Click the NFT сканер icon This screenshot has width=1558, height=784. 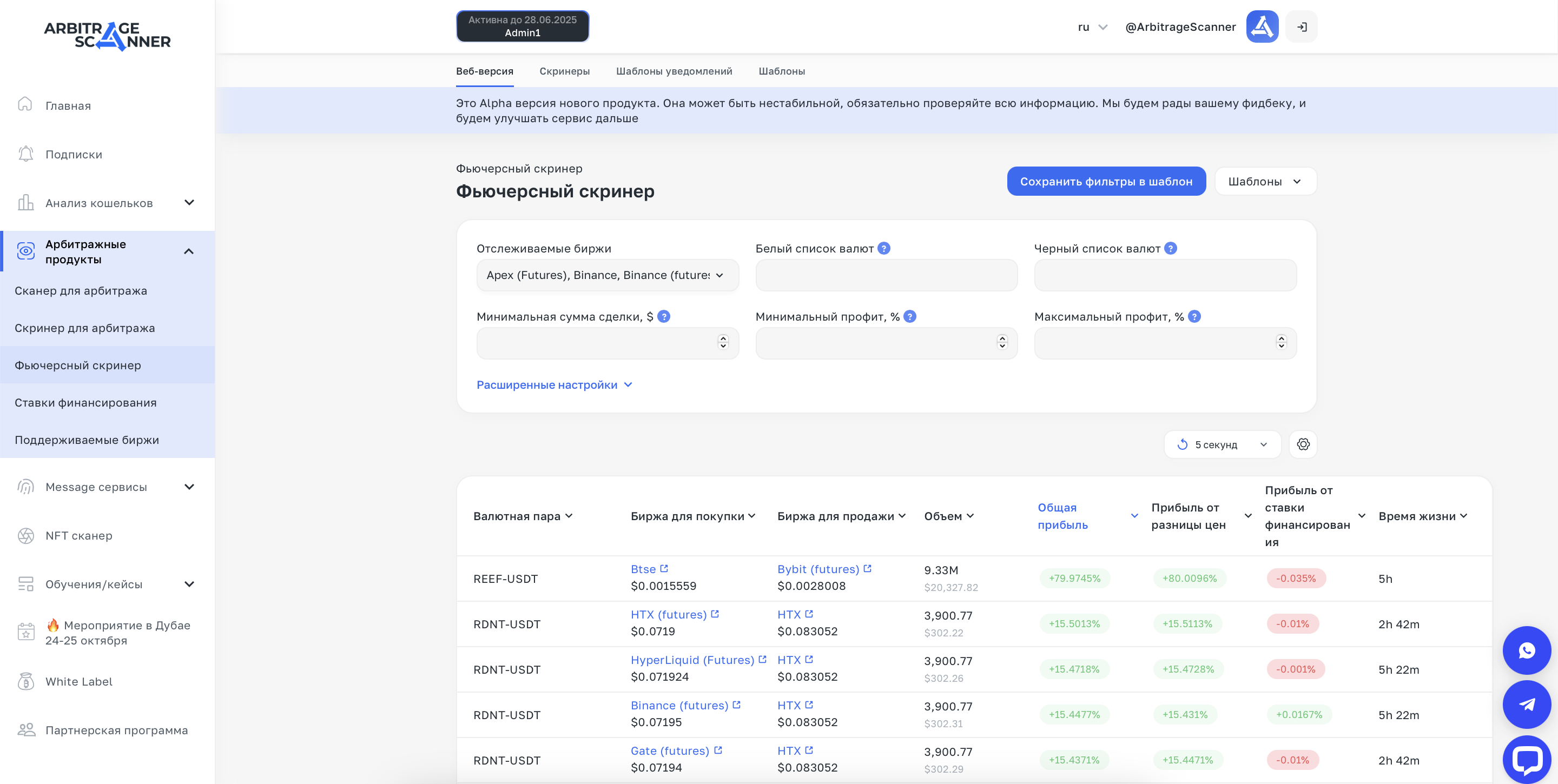(25, 536)
